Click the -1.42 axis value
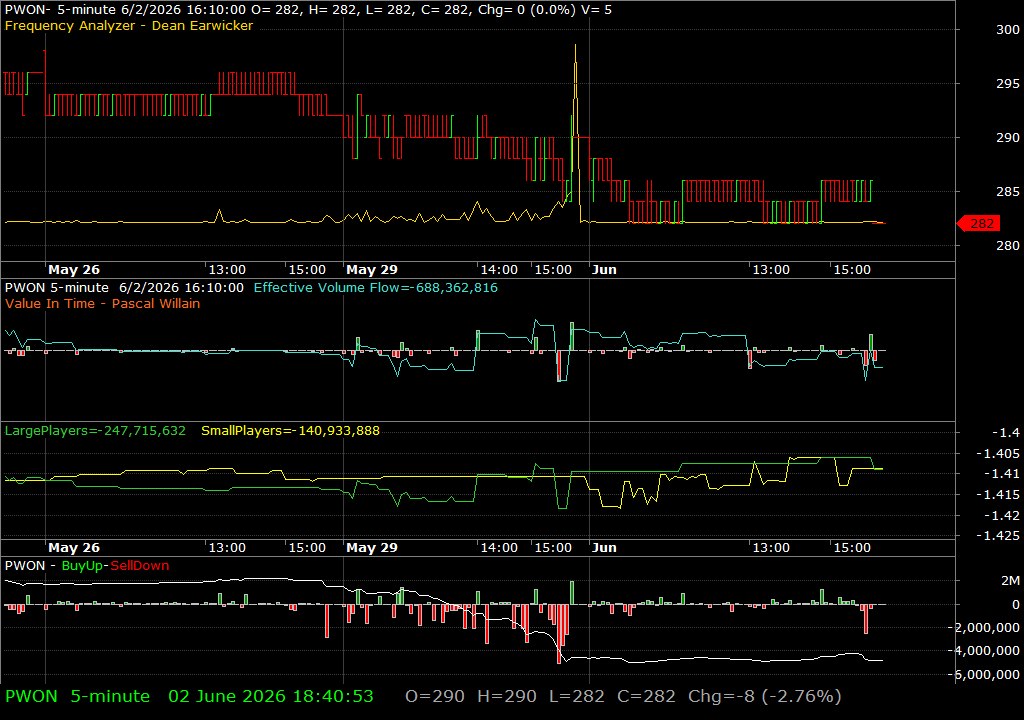 1001,515
